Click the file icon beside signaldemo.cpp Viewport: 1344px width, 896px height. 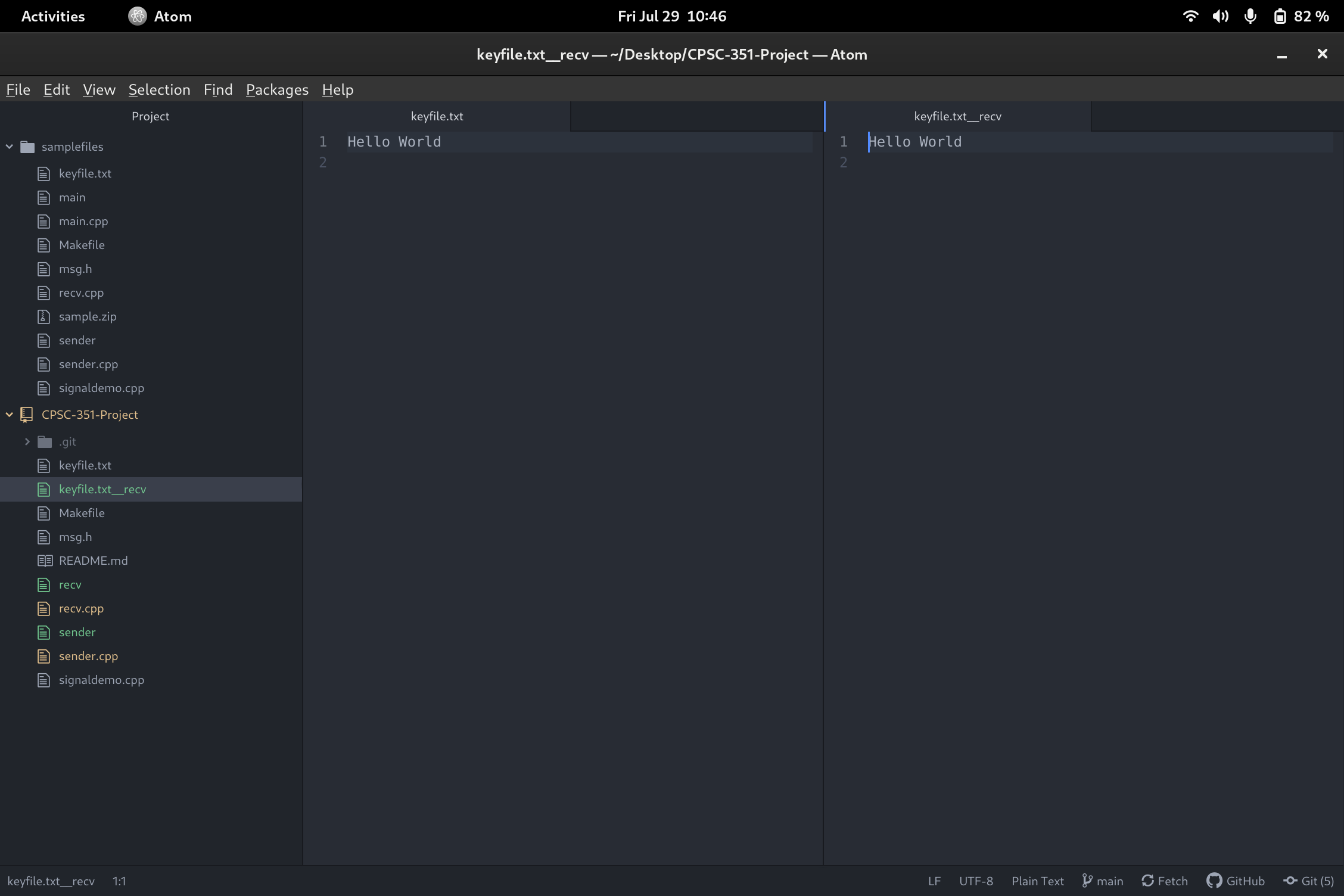pos(43,388)
